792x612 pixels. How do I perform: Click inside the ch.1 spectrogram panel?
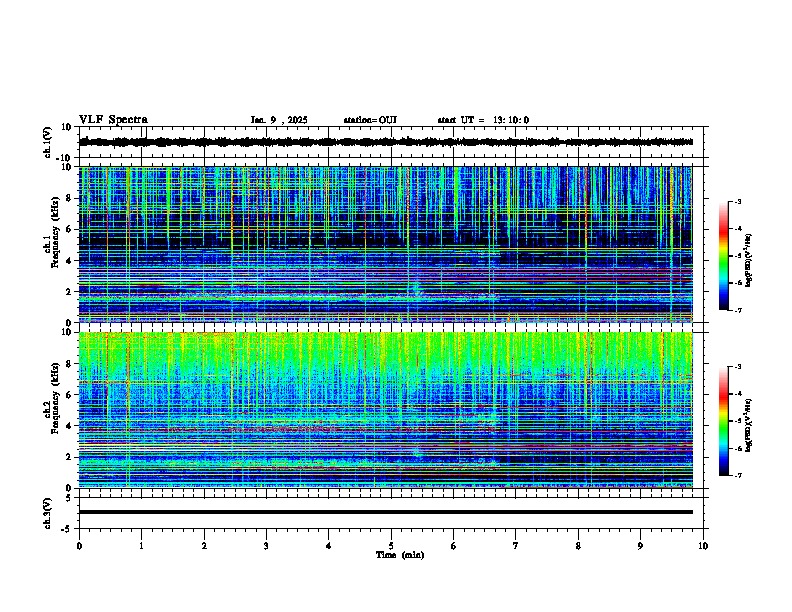[x=386, y=244]
